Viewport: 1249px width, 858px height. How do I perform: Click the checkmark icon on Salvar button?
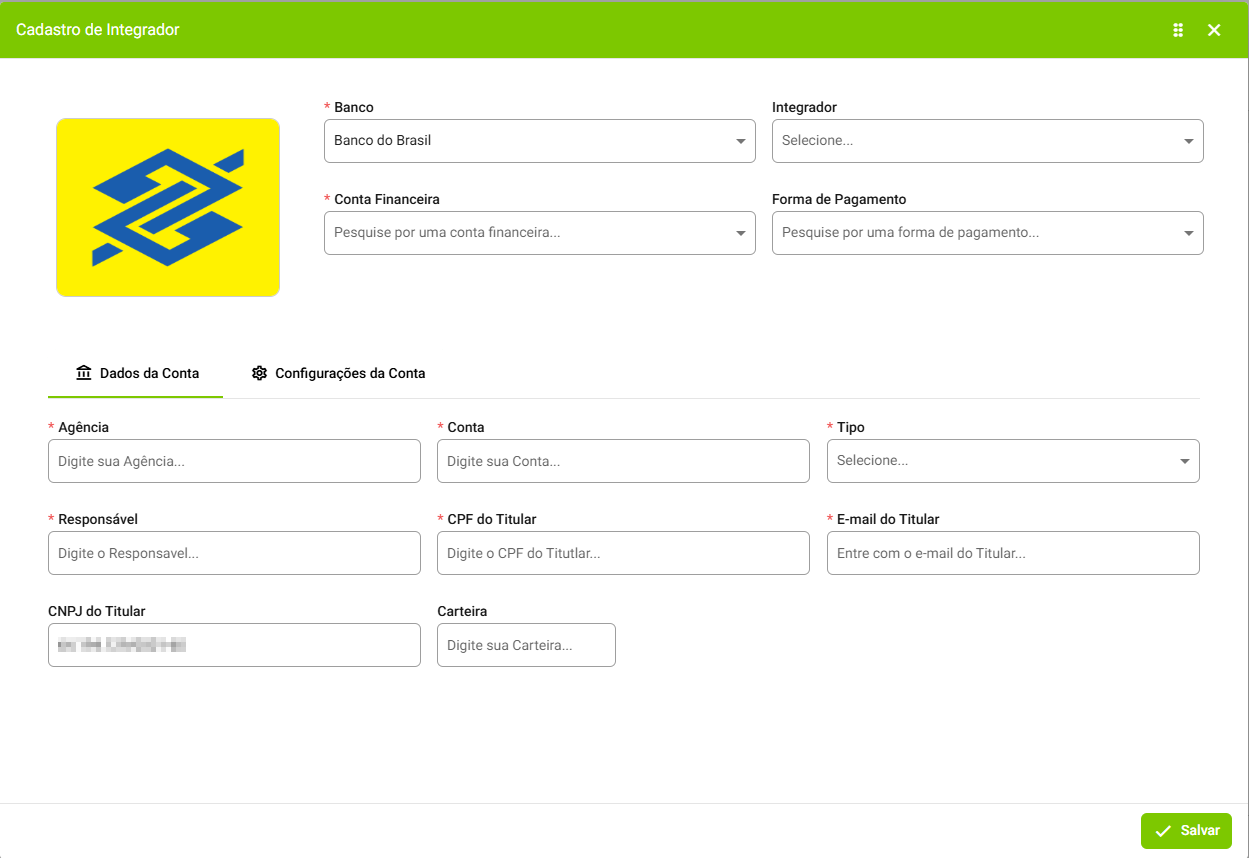tap(1163, 831)
